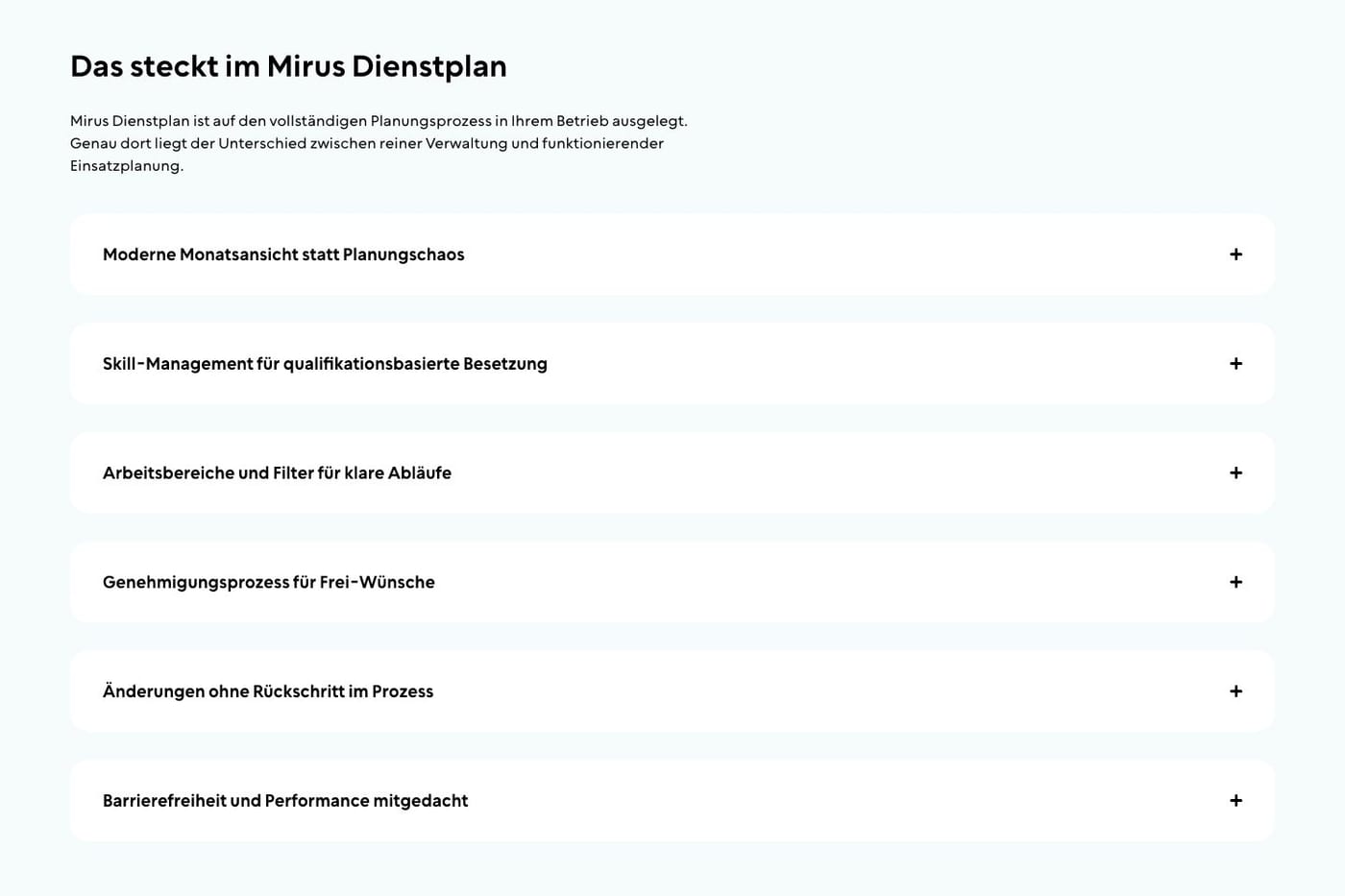The image size is (1345, 896).
Task: Click plus icon beside Skill-Management row
Action: [1235, 364]
